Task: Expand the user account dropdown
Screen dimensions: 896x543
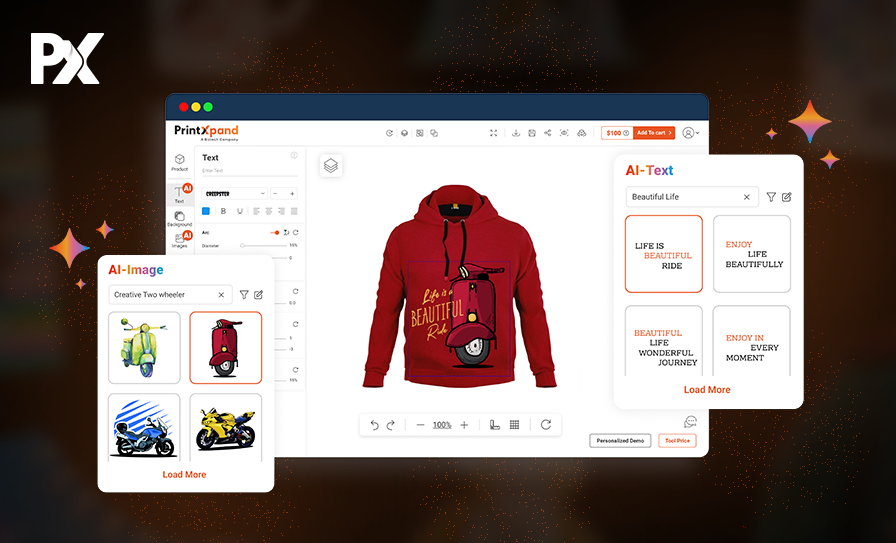Action: pyautogui.click(x=690, y=133)
